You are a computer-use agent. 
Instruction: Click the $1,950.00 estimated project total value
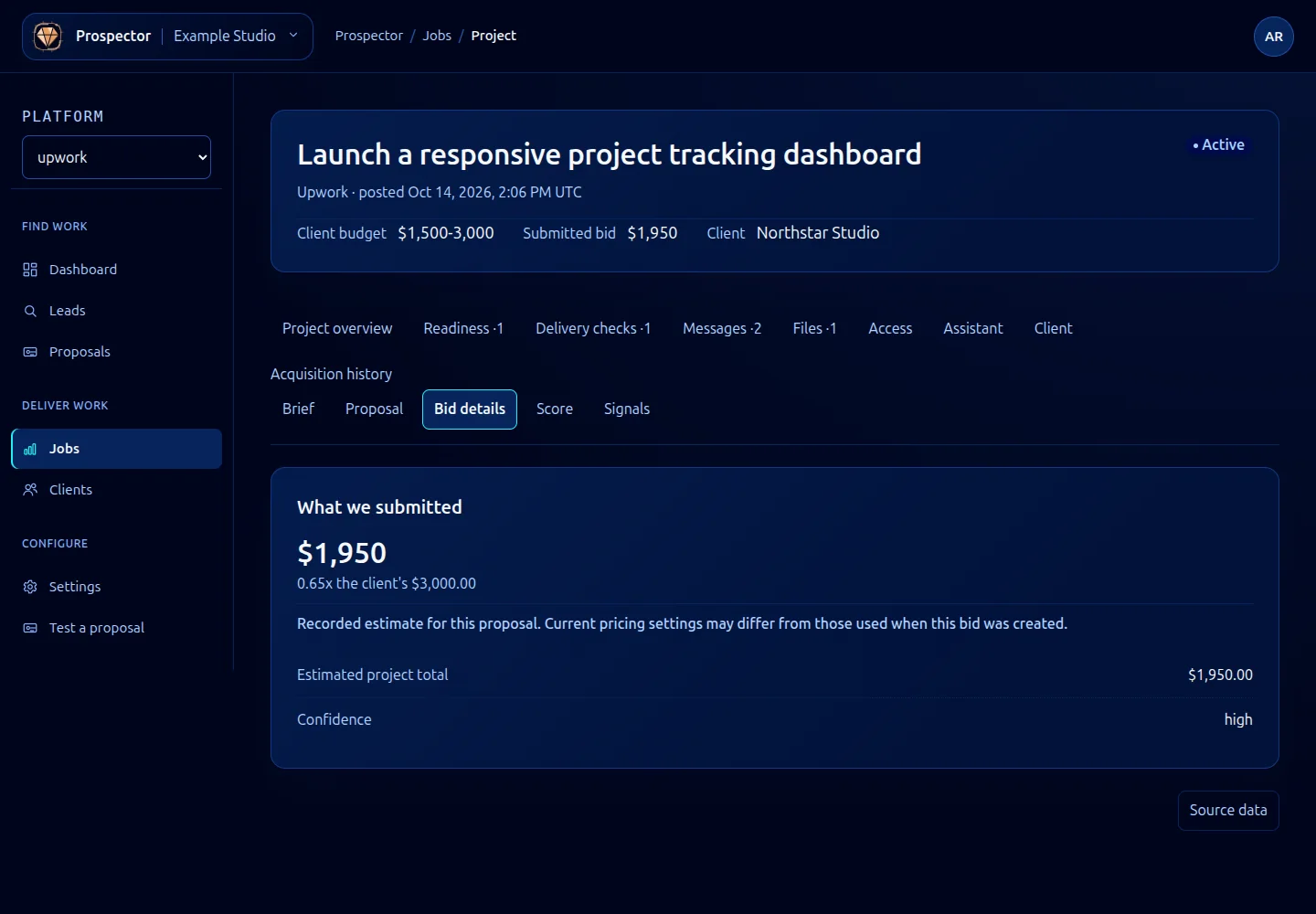pos(1220,675)
